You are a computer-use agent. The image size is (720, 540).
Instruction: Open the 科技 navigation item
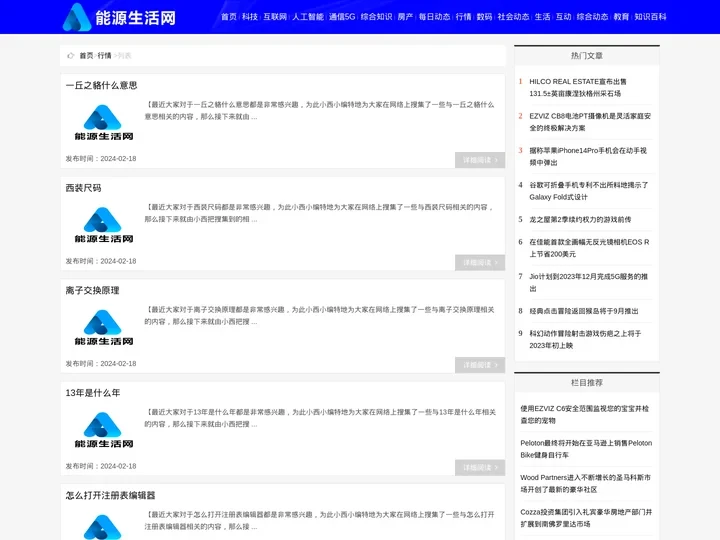click(250, 17)
